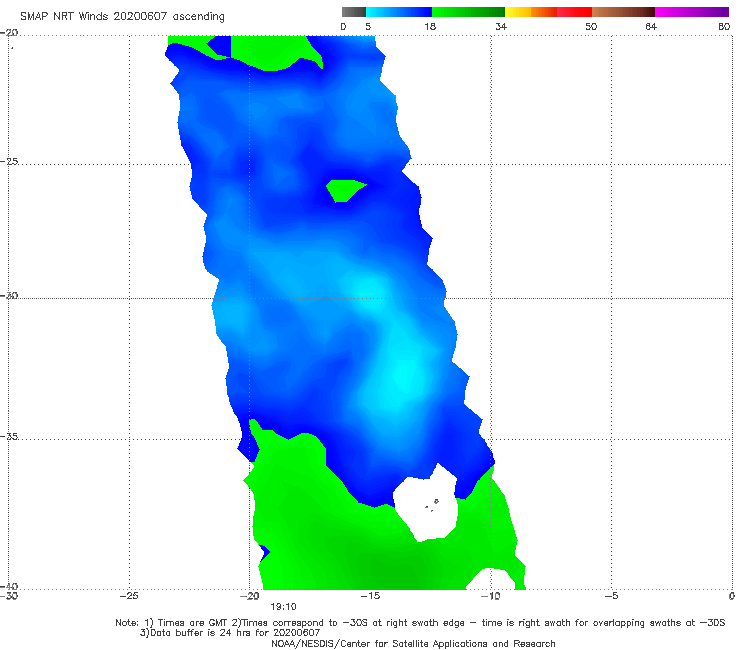Click the '50' color bar label
The height and width of the screenshot is (650, 740).
[591, 26]
